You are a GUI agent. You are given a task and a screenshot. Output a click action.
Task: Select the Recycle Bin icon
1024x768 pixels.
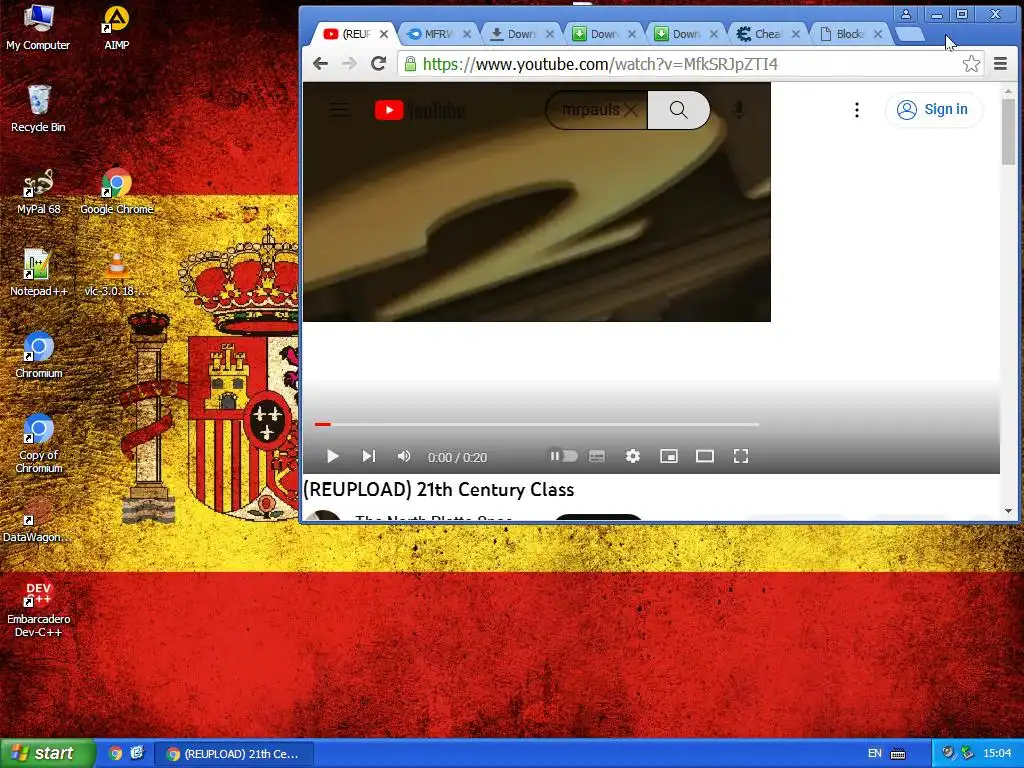[x=39, y=109]
